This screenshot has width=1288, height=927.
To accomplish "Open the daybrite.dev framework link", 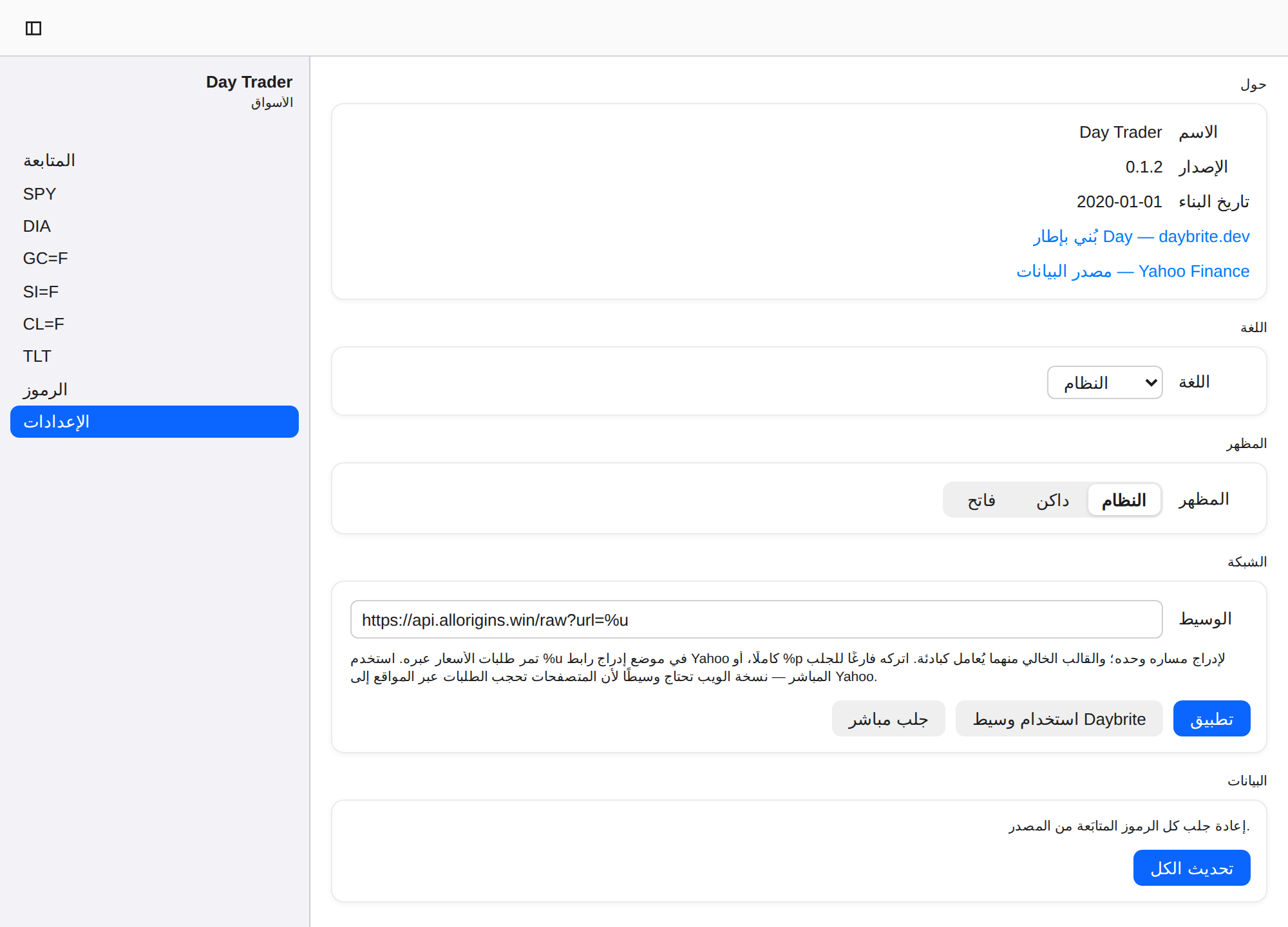I will coord(1141,237).
